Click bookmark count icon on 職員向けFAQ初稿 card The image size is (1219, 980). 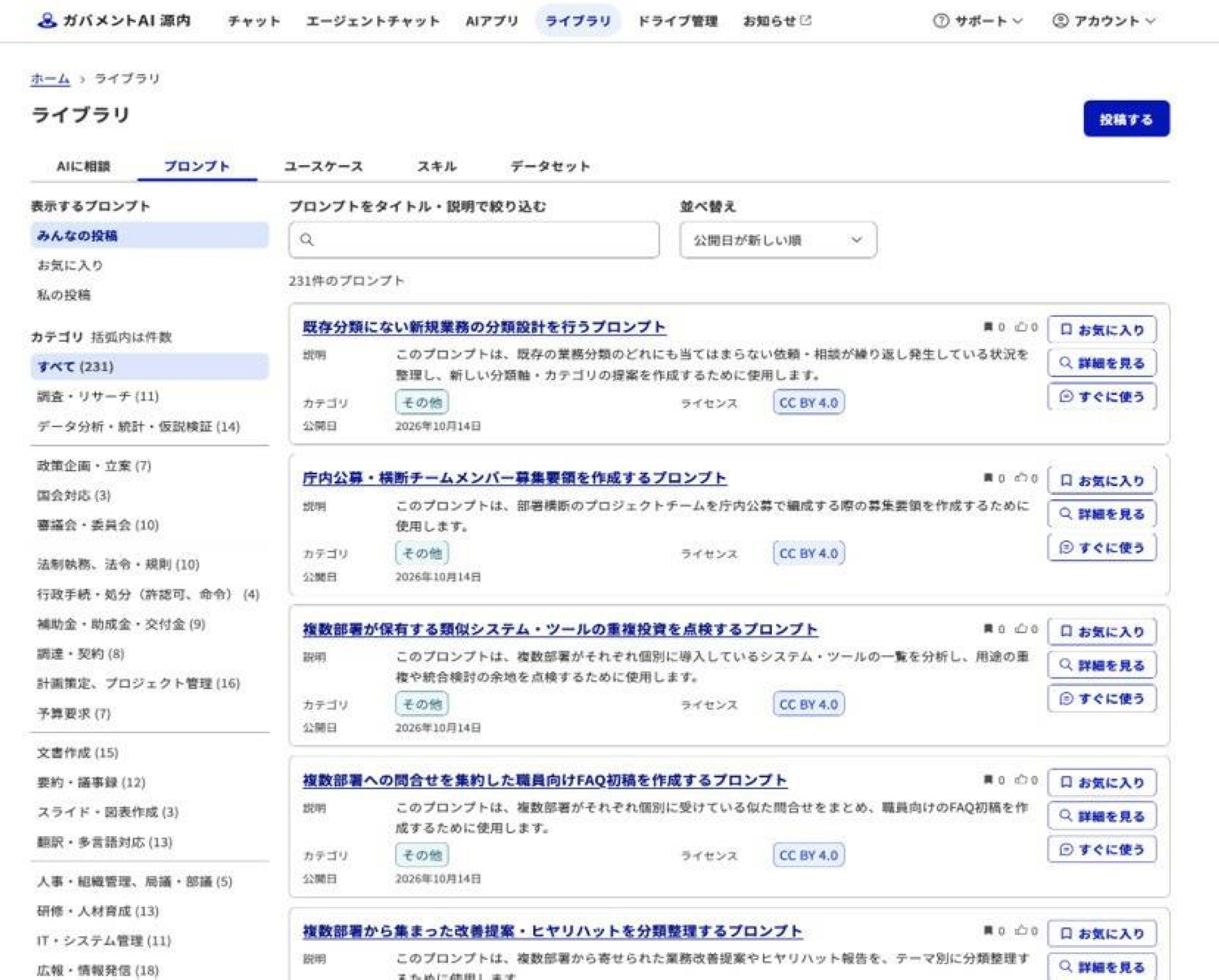click(x=988, y=780)
